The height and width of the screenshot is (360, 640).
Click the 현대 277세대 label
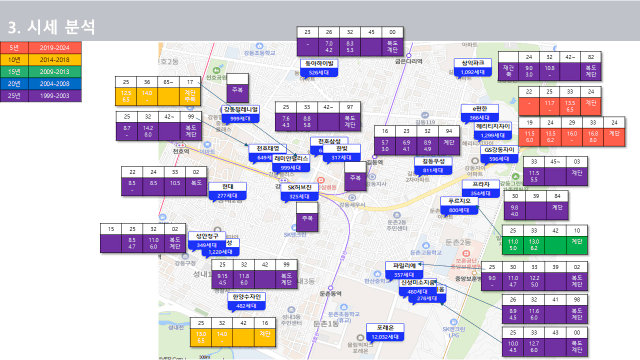tap(227, 191)
